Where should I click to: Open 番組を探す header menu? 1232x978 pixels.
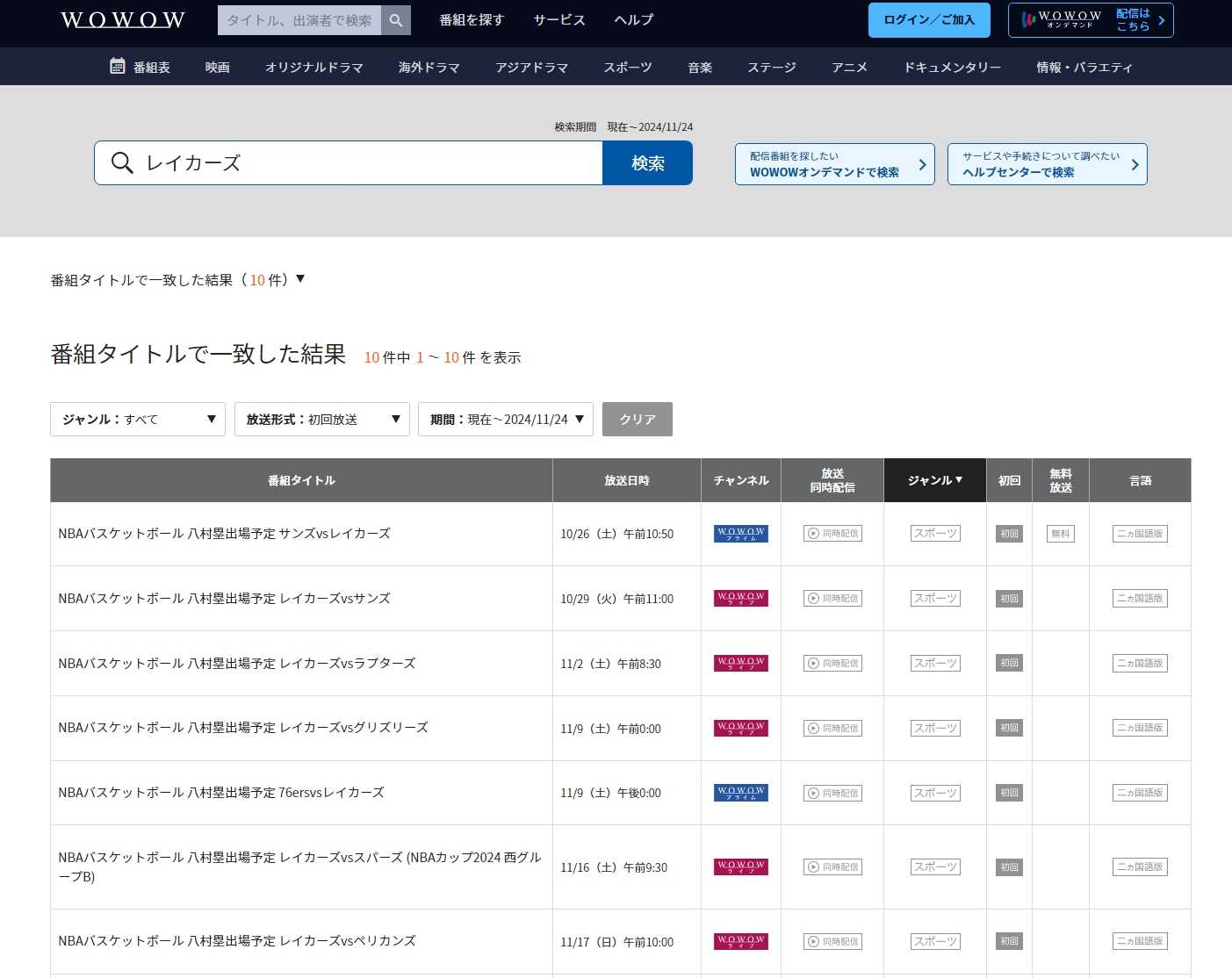pyautogui.click(x=472, y=19)
